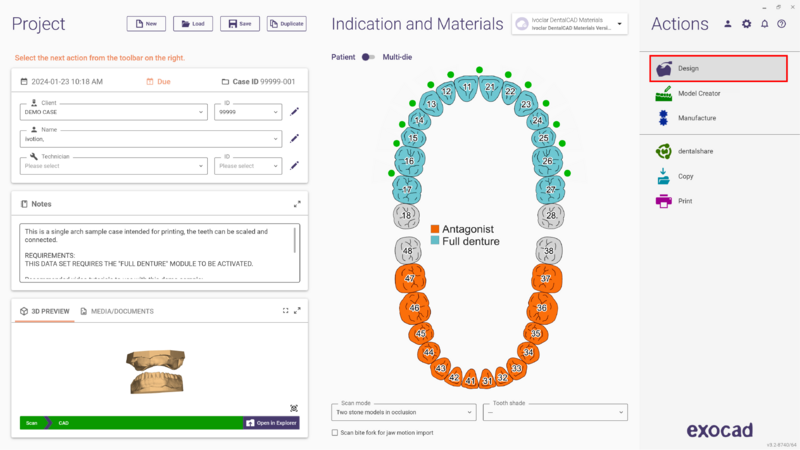The width and height of the screenshot is (800, 450).
Task: Enable scan bite fork for jaw motion import
Action: pos(335,433)
